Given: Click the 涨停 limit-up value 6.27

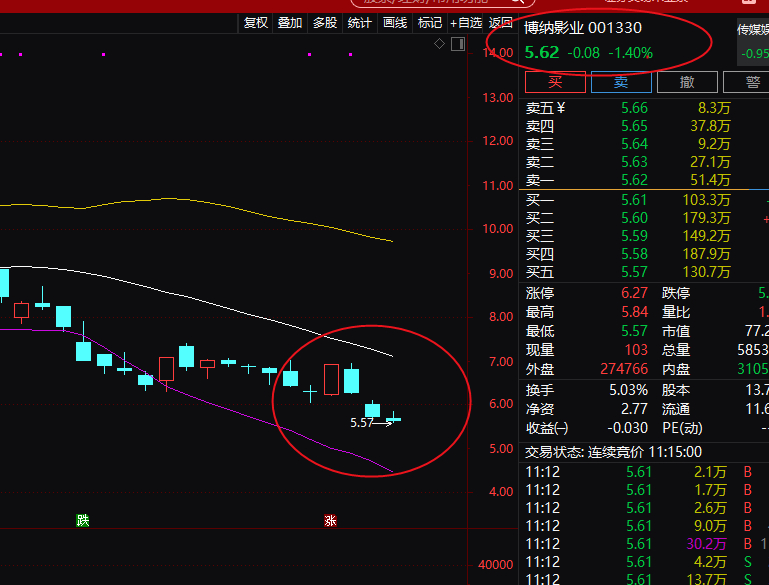Looking at the screenshot, I should (634, 293).
